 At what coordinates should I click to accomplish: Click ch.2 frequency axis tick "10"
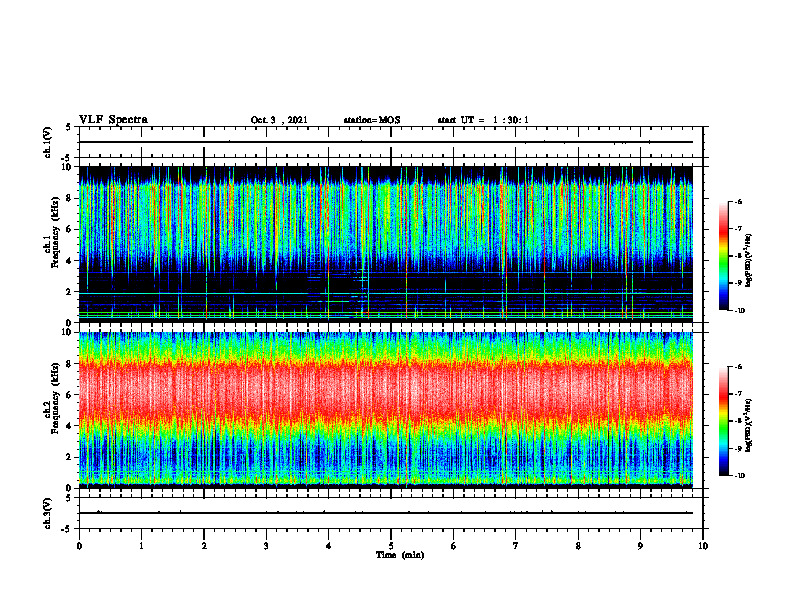[x=68, y=332]
